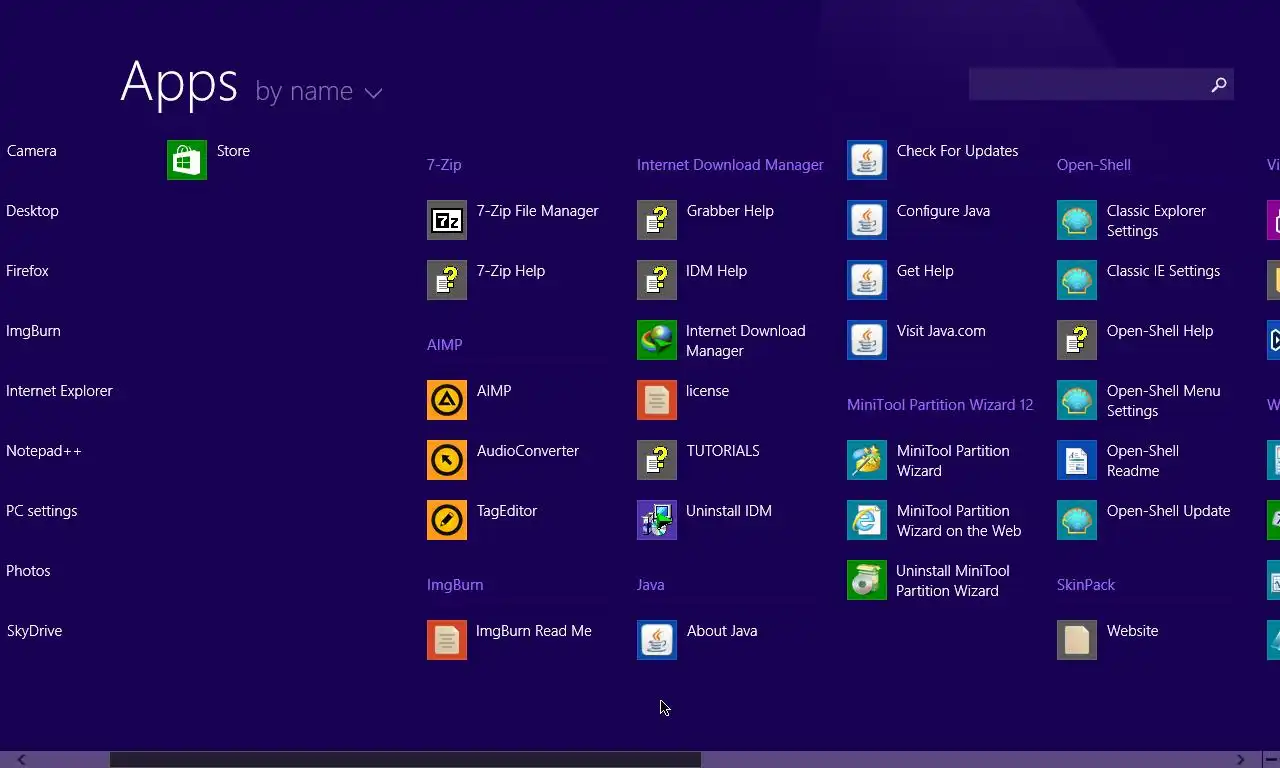
Task: Open Classic Explorer Settings icon
Action: pyautogui.click(x=1077, y=220)
